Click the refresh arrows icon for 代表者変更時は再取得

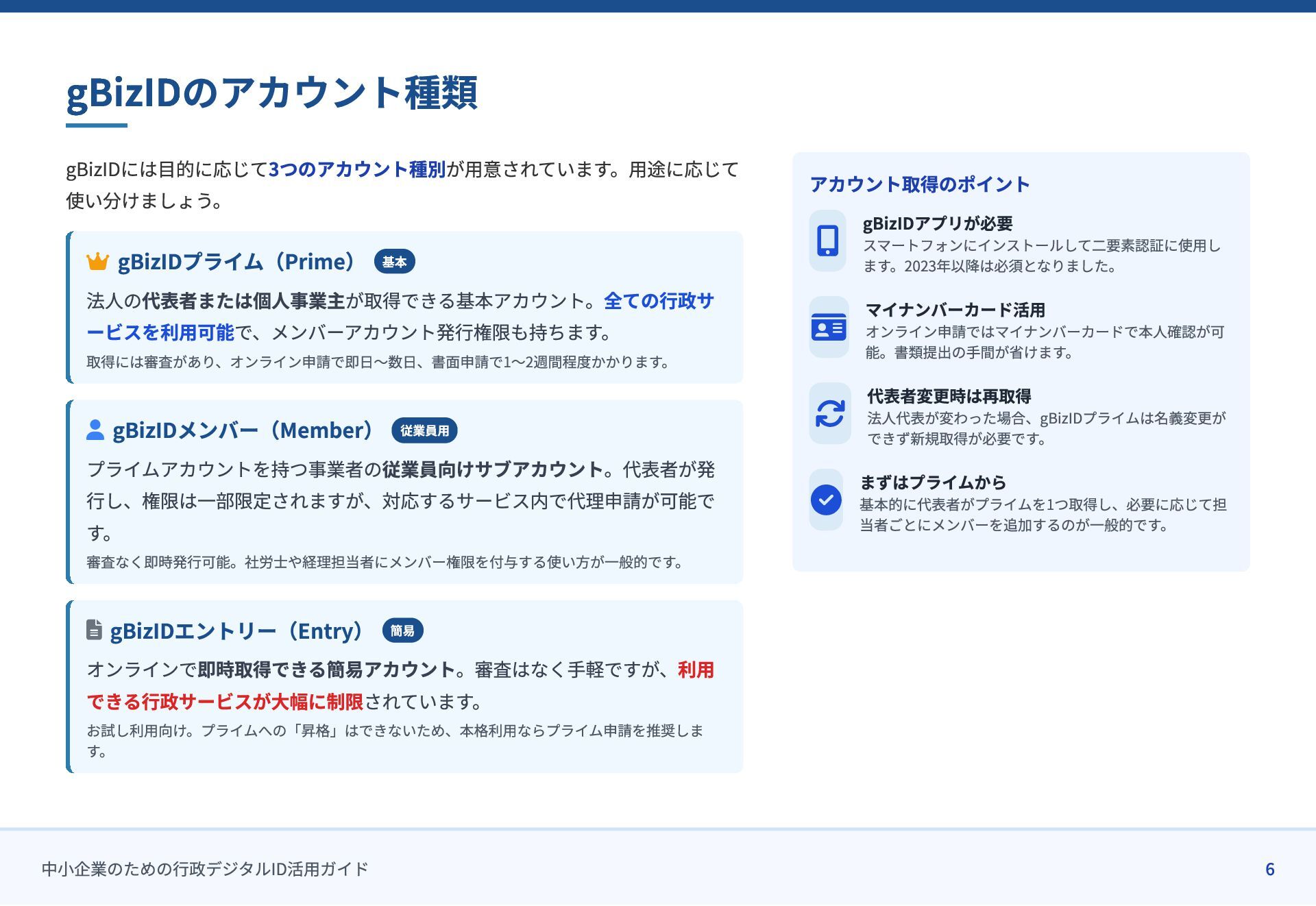[830, 413]
